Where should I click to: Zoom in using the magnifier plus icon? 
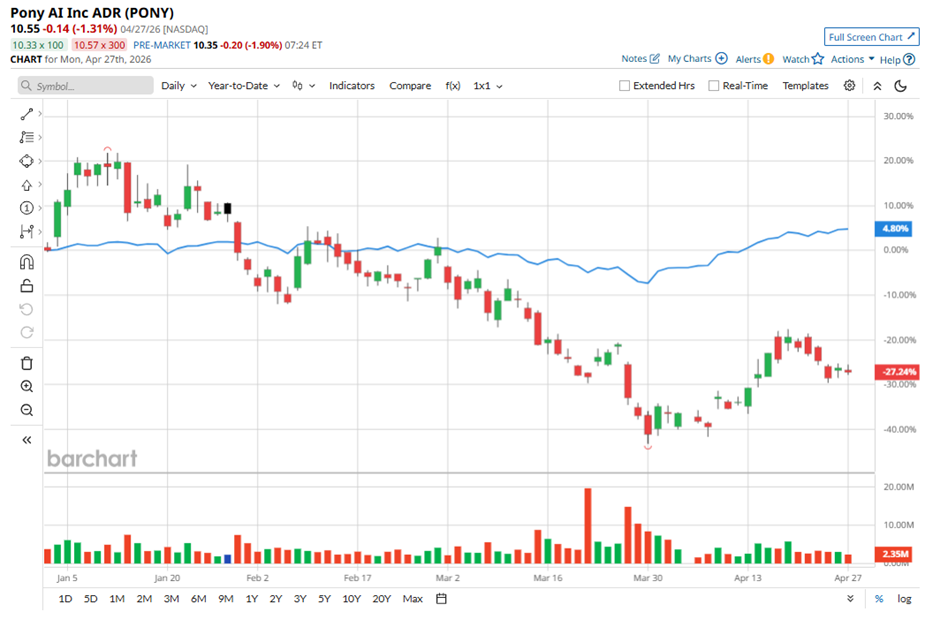[x=27, y=386]
